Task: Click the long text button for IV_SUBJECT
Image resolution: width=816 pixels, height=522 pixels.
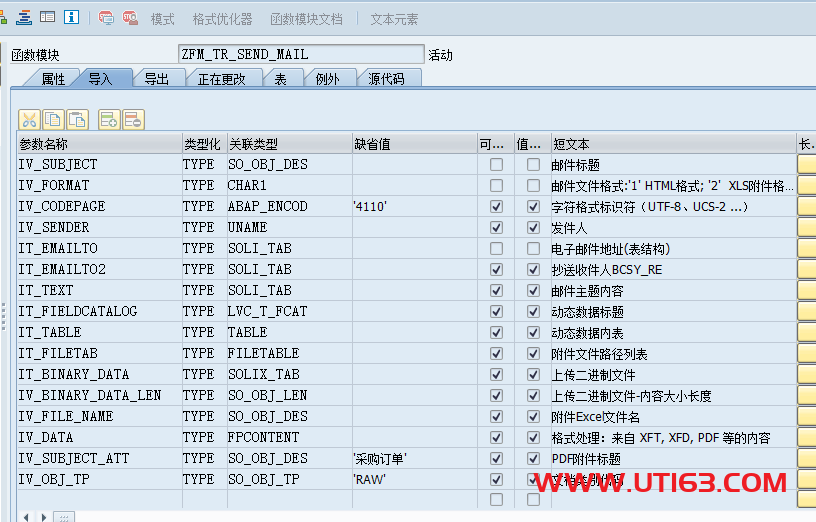Action: point(806,164)
